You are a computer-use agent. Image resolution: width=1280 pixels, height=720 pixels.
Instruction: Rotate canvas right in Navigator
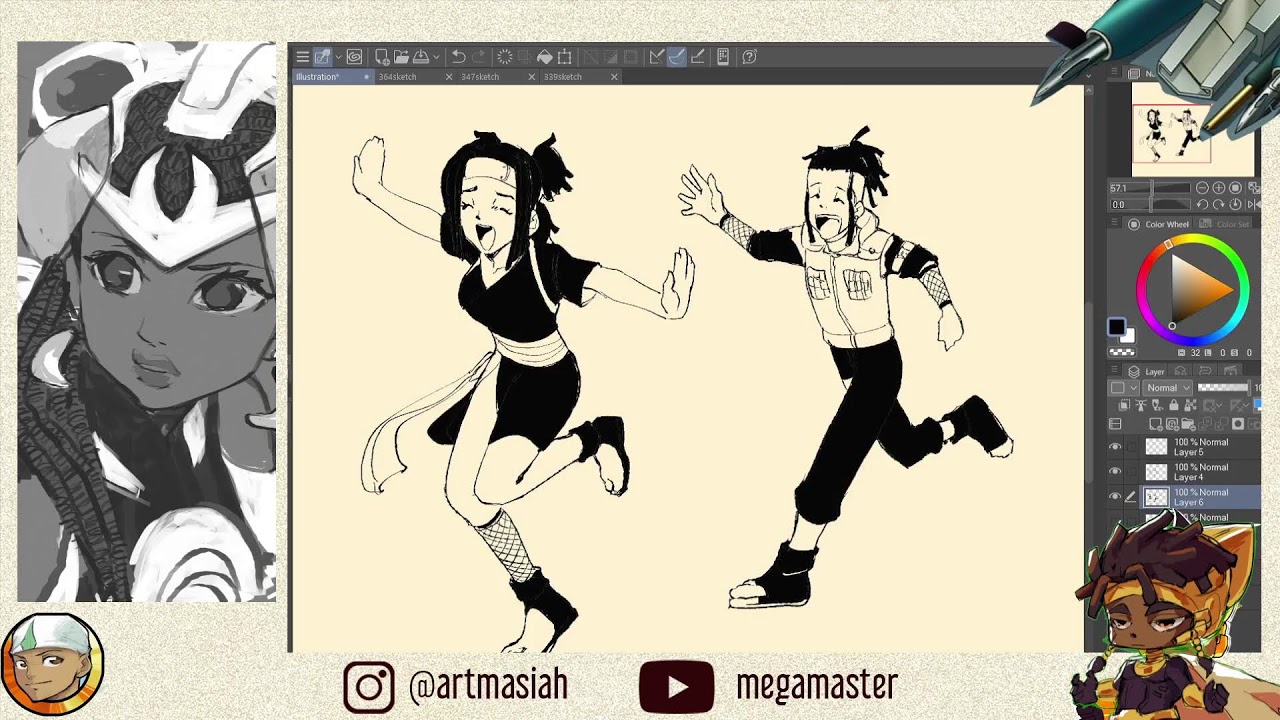click(x=1218, y=204)
